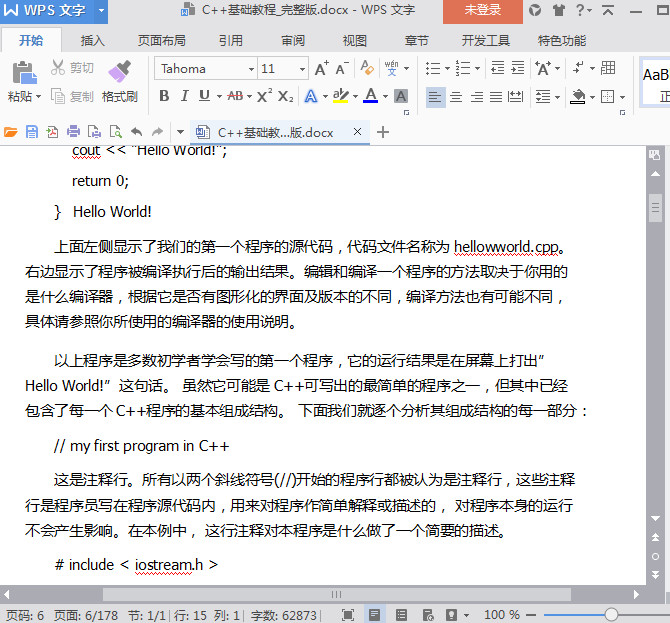
Task: Open the bullet list dropdown arrow
Action: point(447,68)
